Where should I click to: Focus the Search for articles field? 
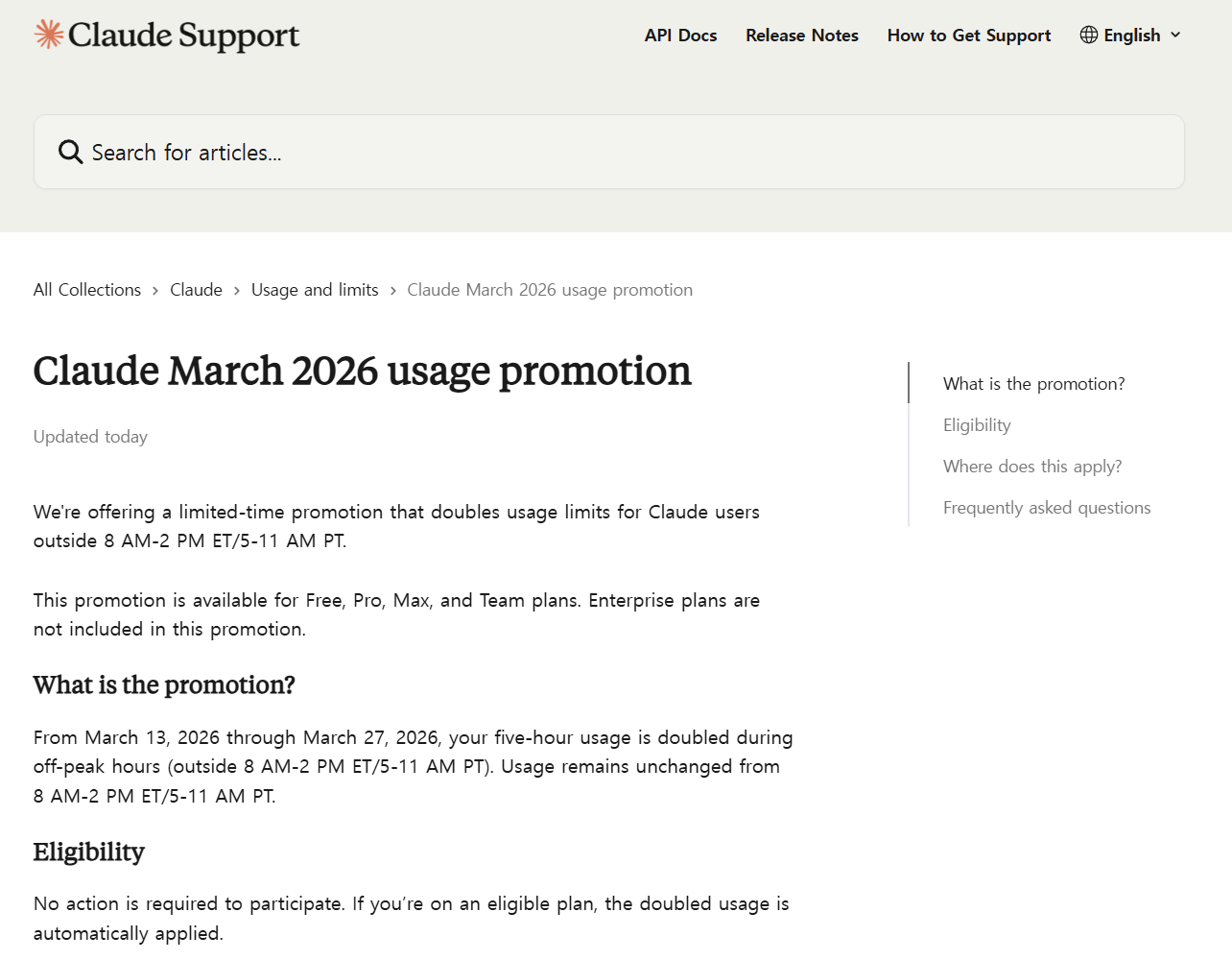tap(614, 153)
